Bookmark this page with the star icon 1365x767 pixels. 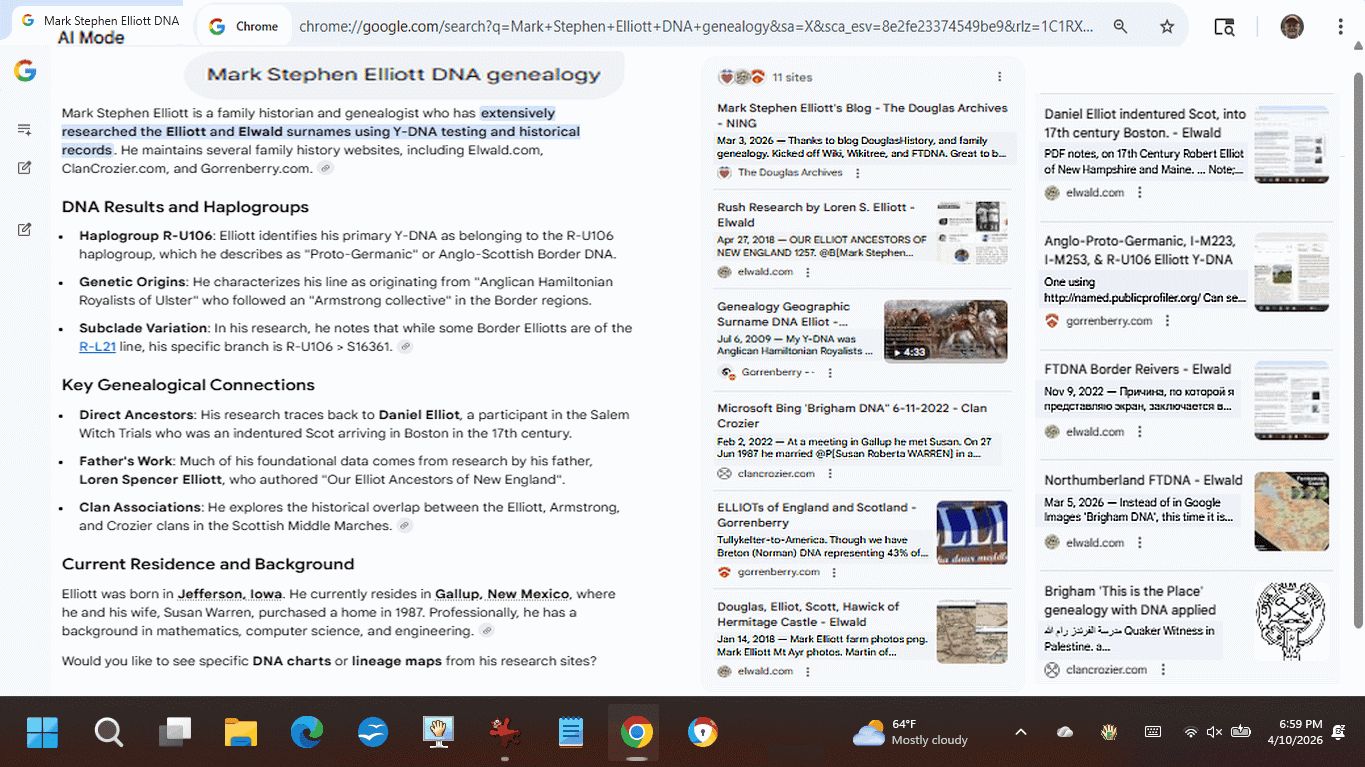[1167, 27]
